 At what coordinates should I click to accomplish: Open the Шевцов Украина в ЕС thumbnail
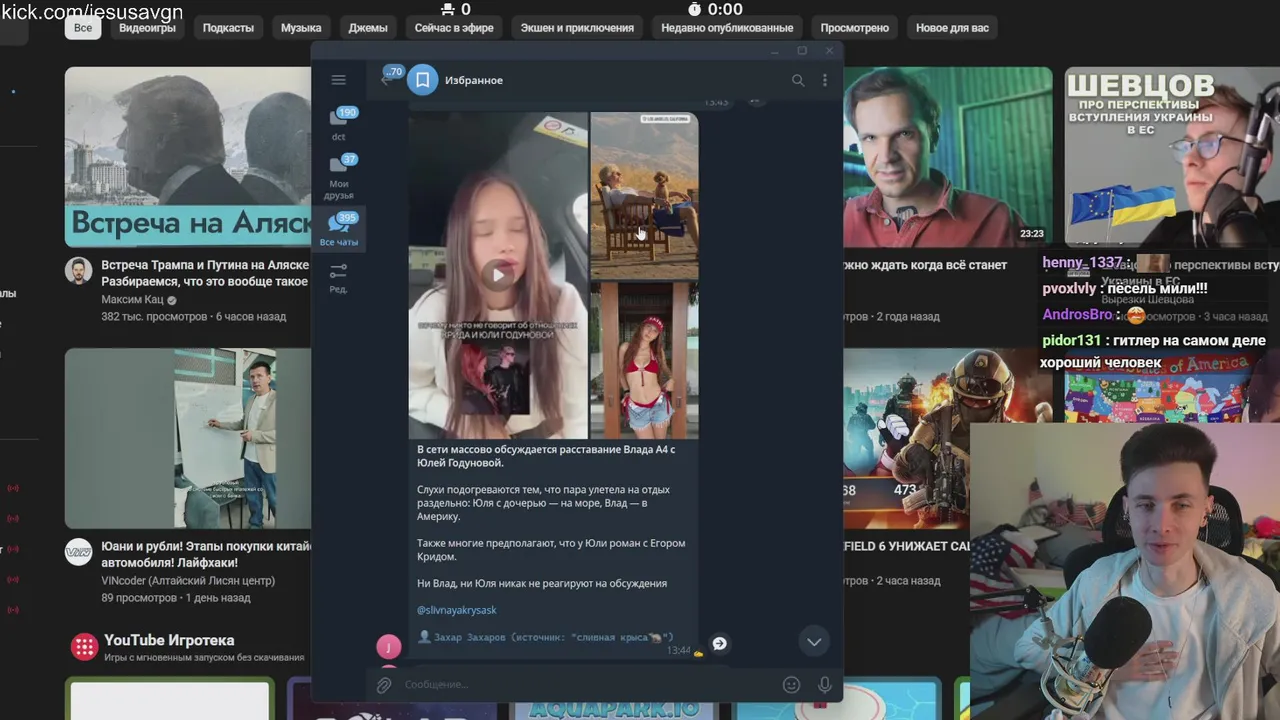pyautogui.click(x=1172, y=157)
